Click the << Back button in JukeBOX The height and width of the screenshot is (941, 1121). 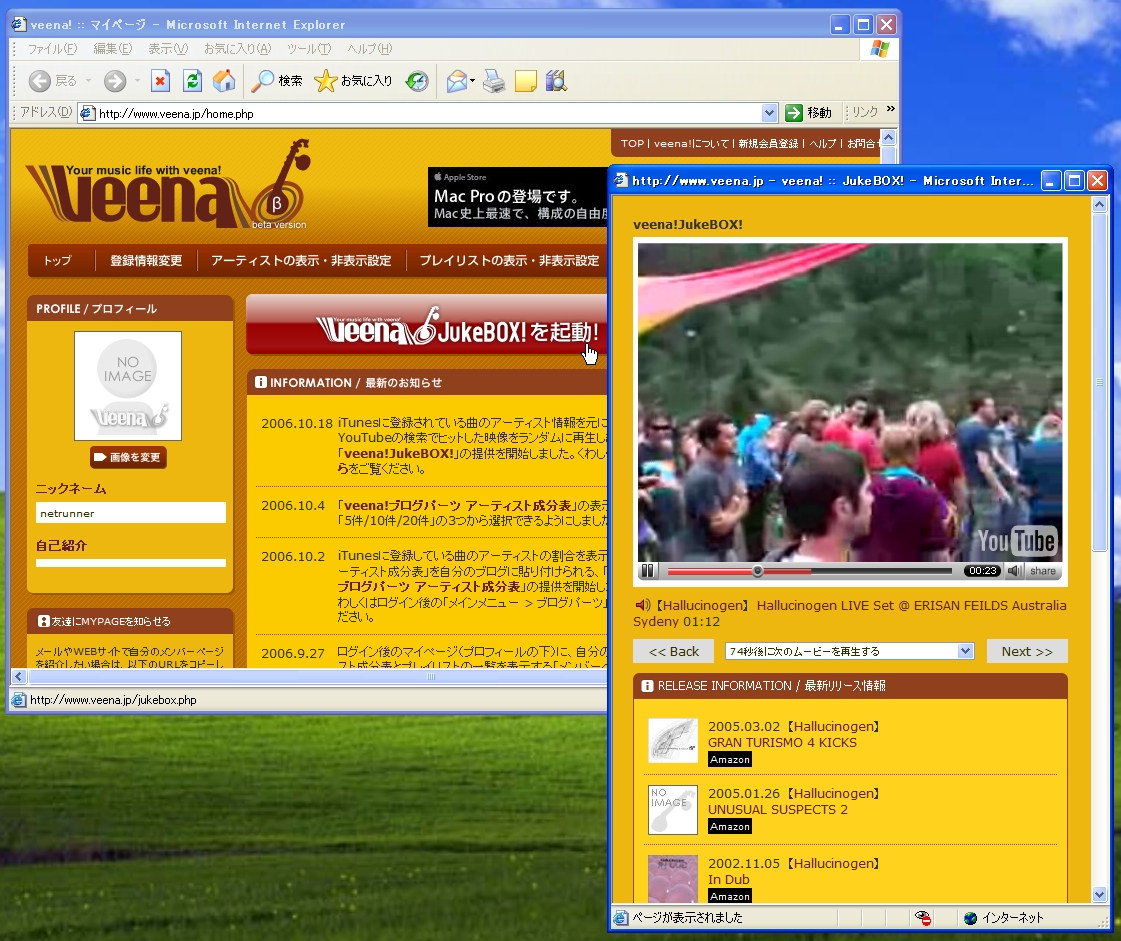tap(673, 651)
